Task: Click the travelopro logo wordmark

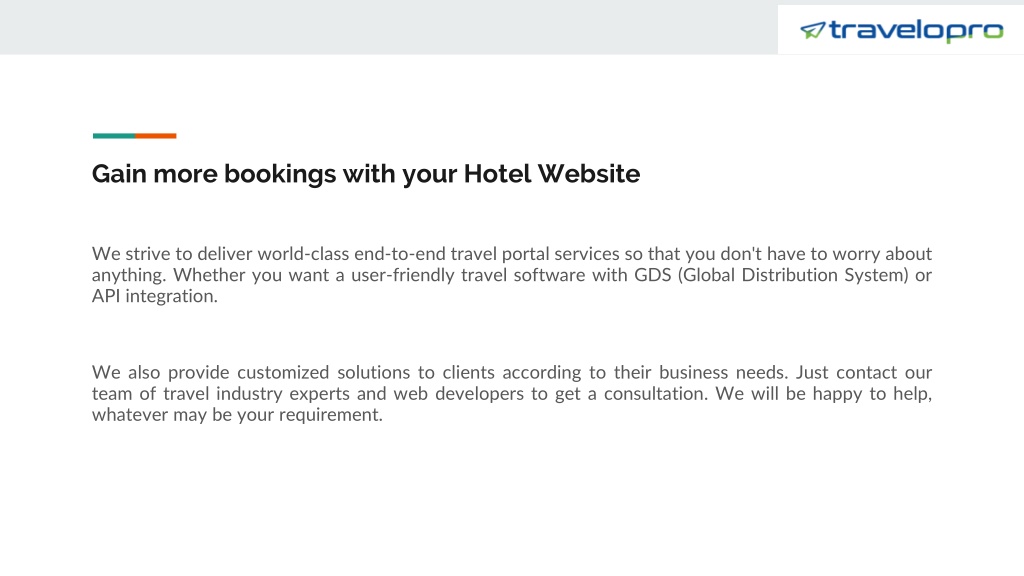Action: [x=916, y=31]
